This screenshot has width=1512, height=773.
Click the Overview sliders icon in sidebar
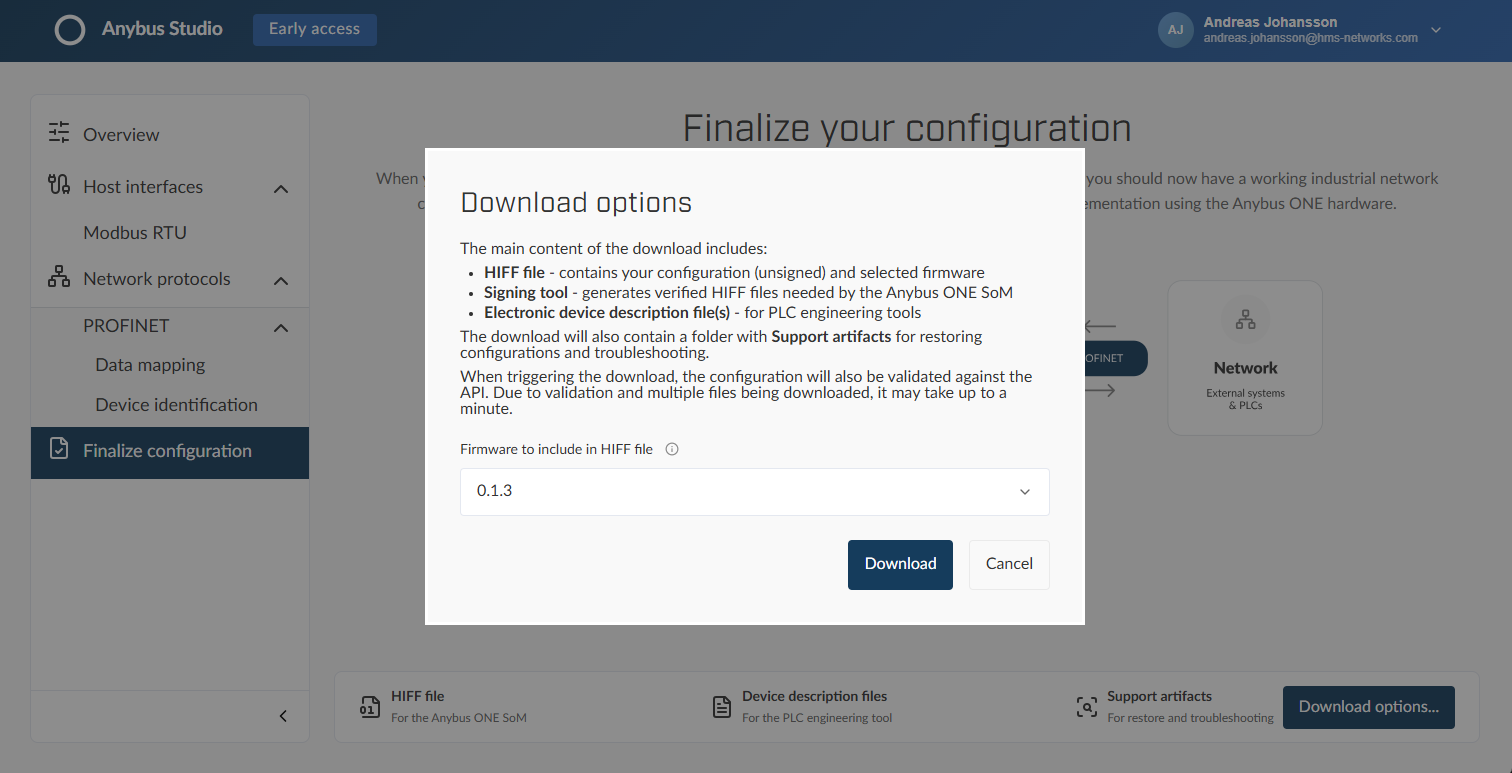[x=59, y=133]
